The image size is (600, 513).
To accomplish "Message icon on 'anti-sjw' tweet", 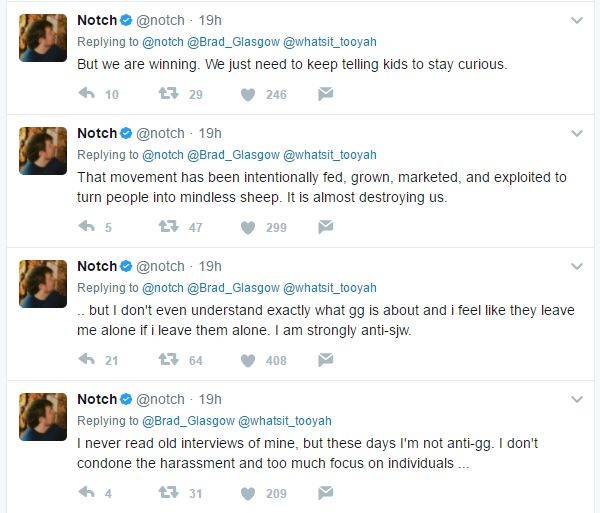I will tap(325, 360).
